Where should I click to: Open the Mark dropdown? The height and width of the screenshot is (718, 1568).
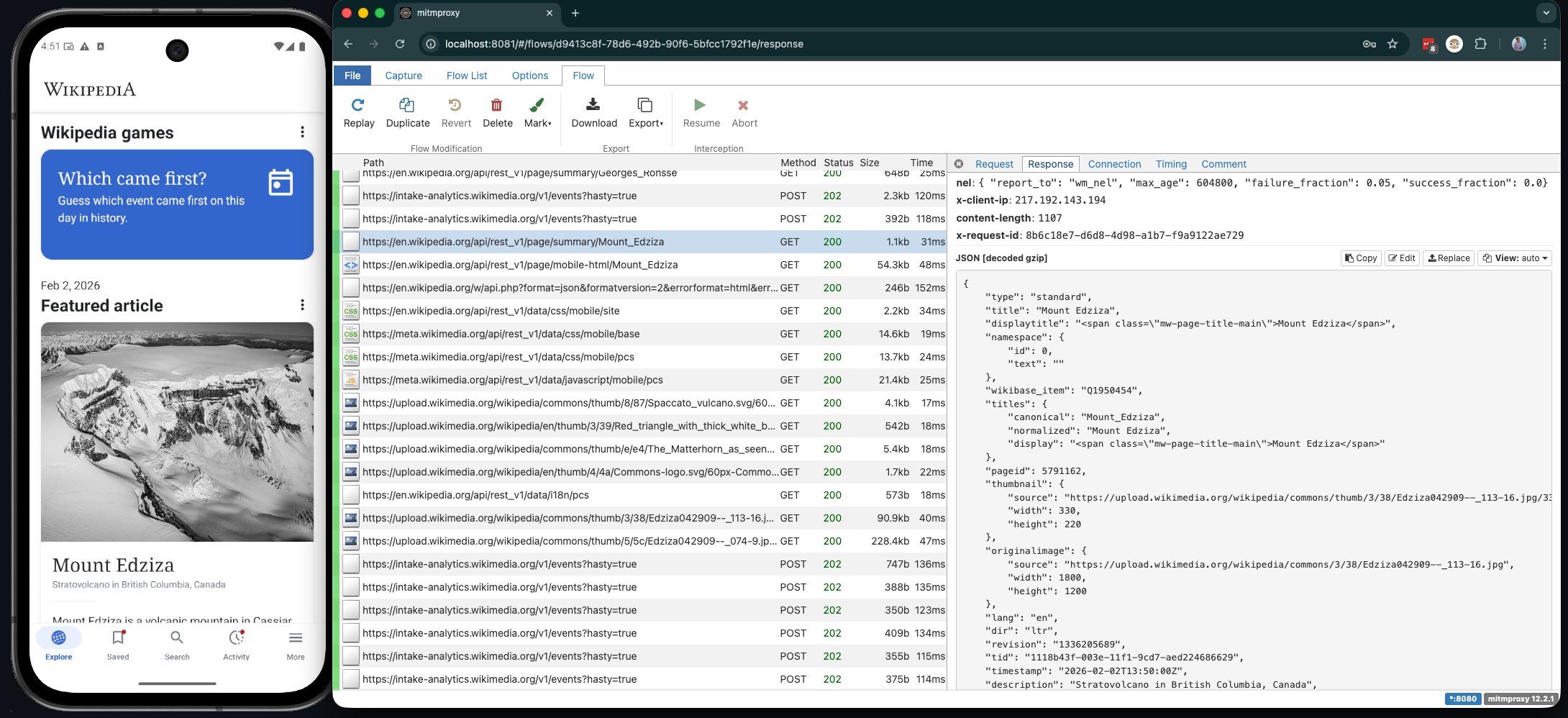coord(537,113)
